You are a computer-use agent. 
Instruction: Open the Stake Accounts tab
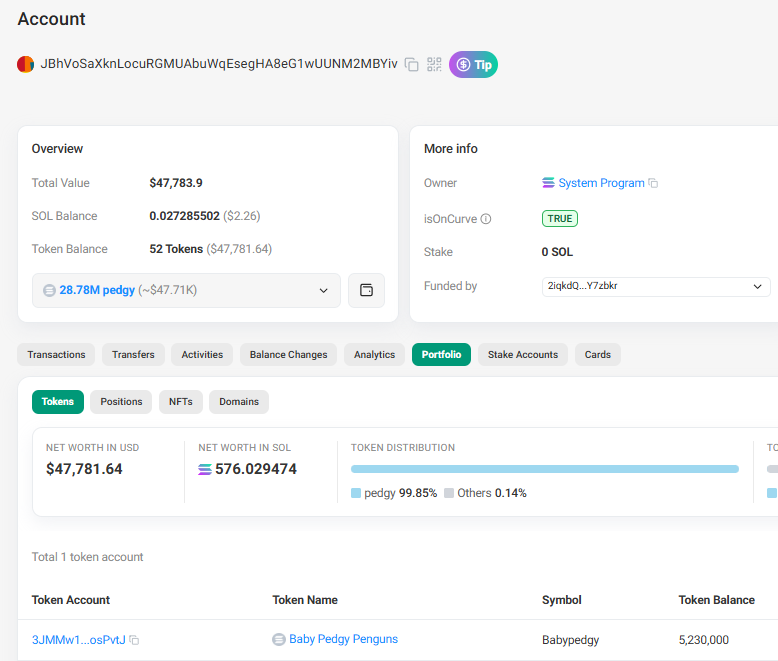point(522,354)
